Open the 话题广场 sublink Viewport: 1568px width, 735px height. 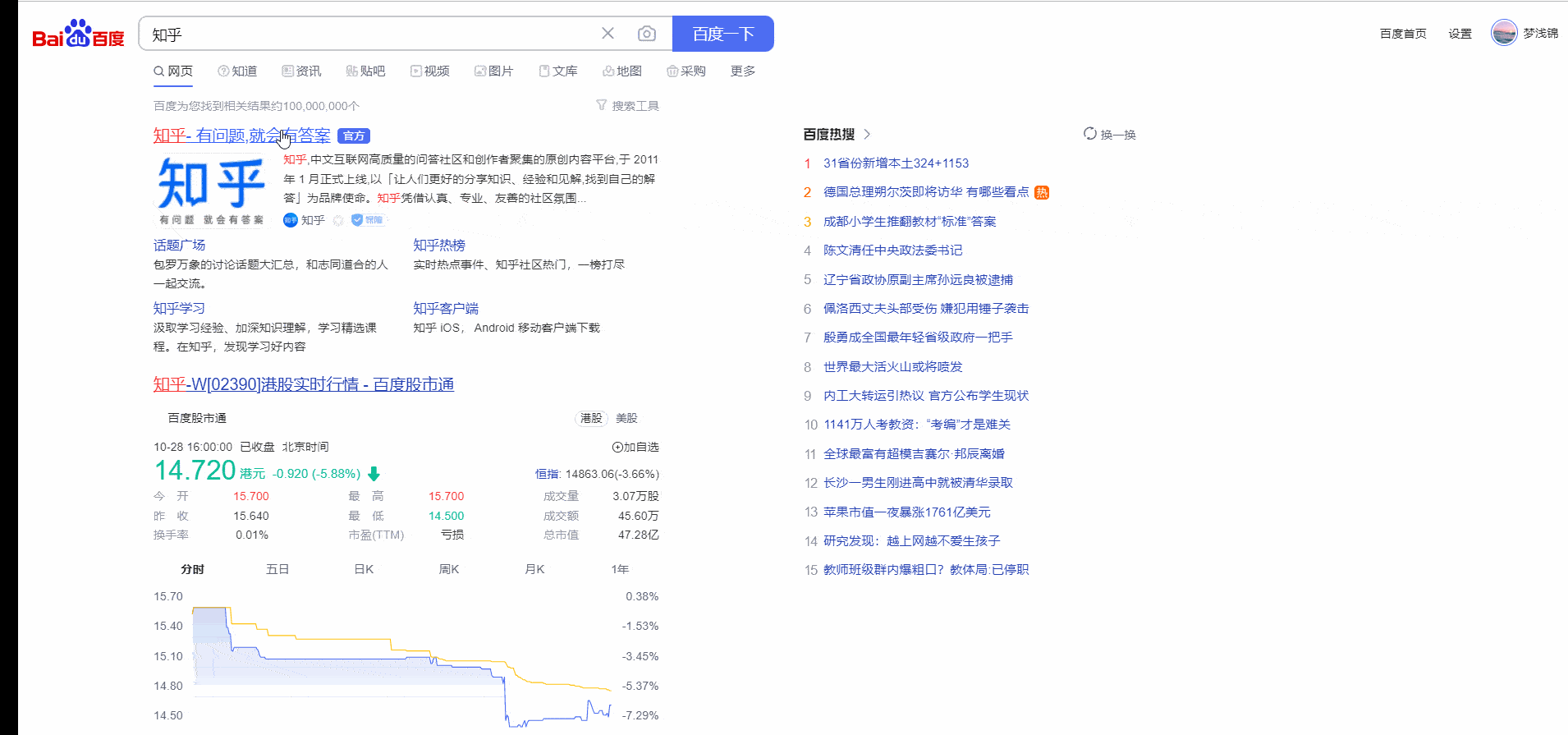179,246
